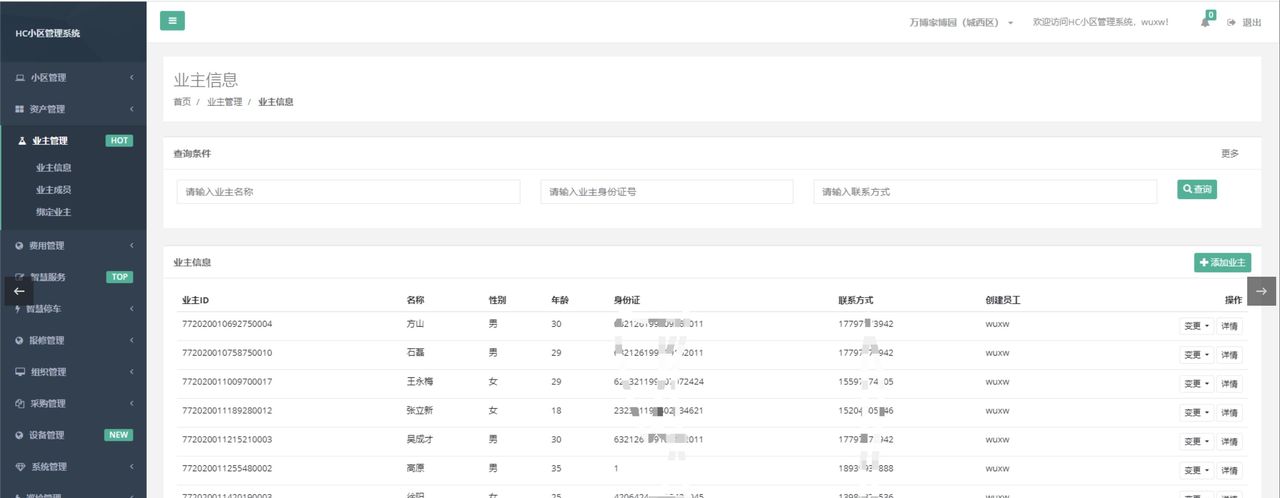
Task: Click the icon beside 费用管理
Action: (x=20, y=246)
